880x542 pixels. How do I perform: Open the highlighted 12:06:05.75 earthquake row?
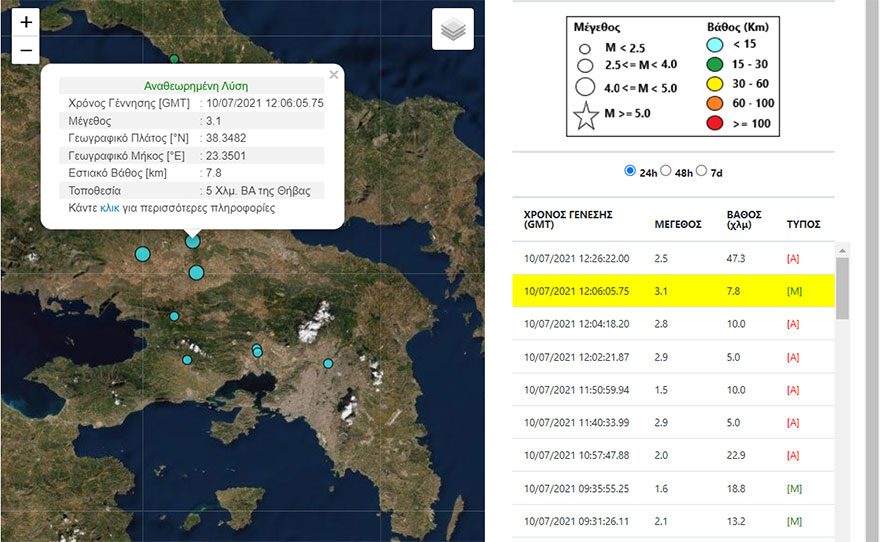(x=673, y=291)
